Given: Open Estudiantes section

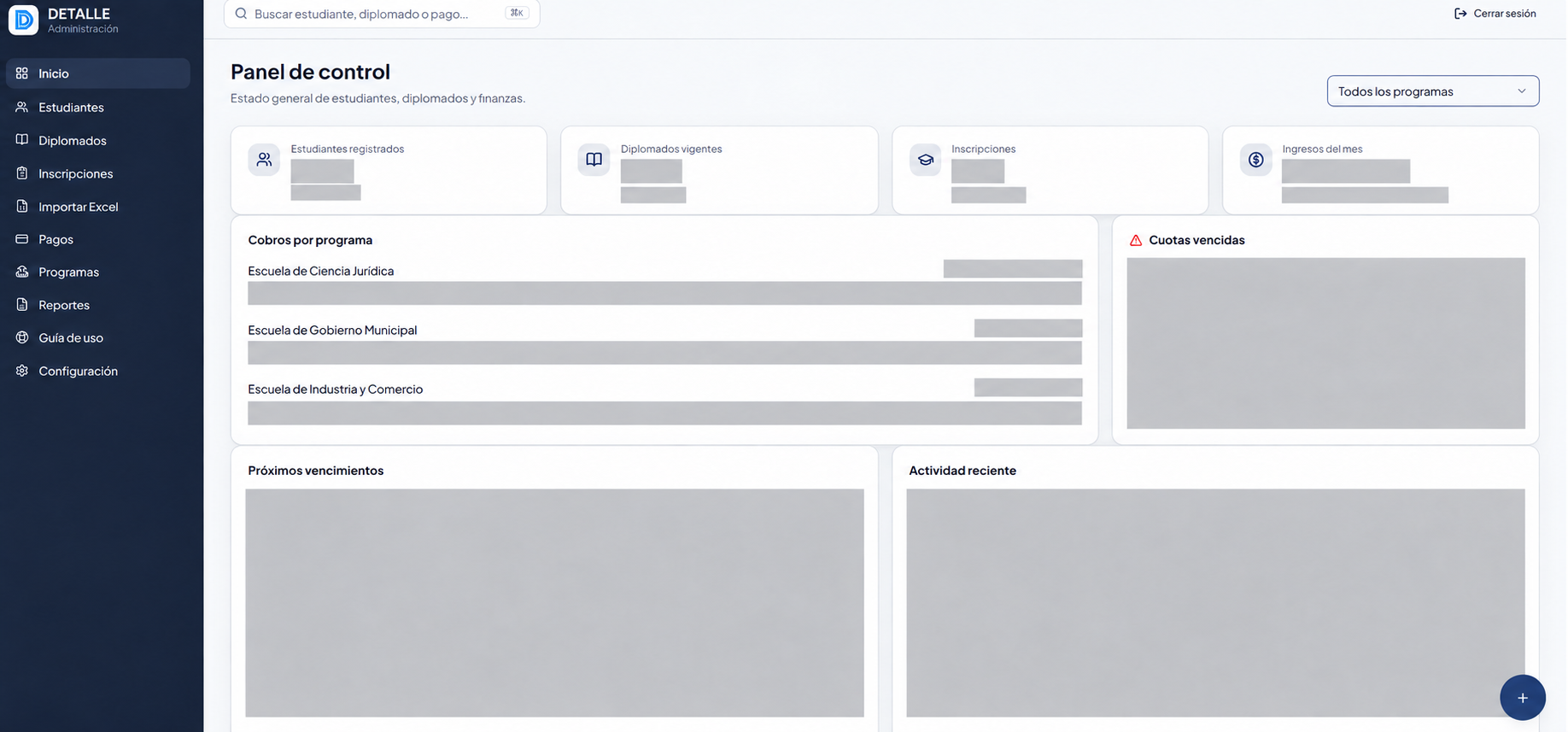Looking at the screenshot, I should (x=98, y=107).
